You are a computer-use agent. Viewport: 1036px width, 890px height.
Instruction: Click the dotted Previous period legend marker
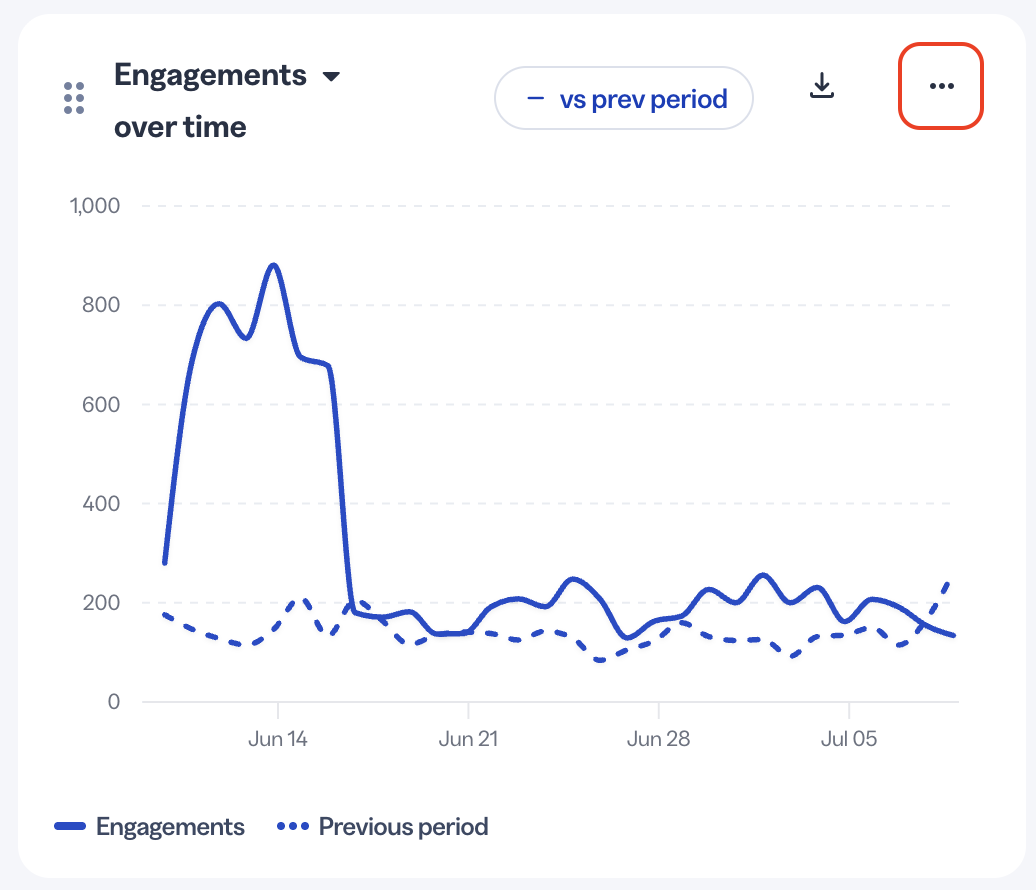pyautogui.click(x=293, y=826)
